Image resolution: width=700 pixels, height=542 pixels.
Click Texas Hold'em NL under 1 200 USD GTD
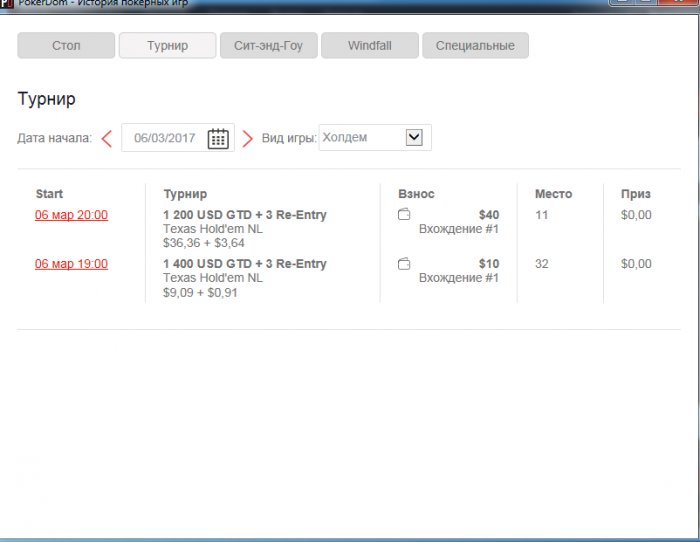tap(213, 229)
